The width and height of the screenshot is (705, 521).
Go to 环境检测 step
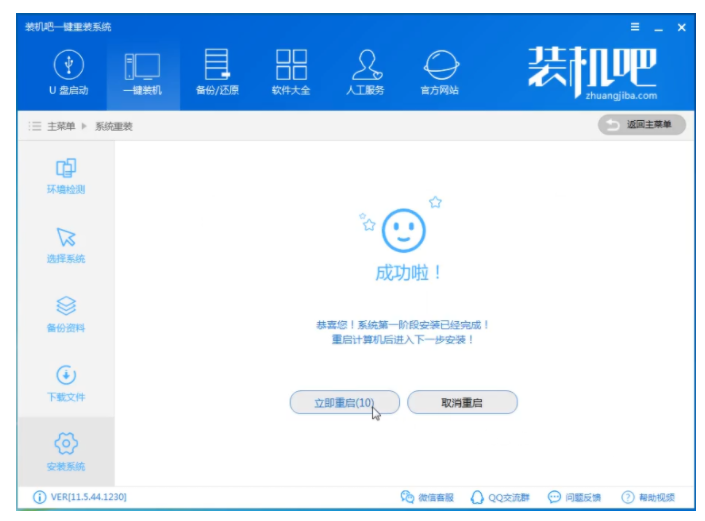point(66,176)
